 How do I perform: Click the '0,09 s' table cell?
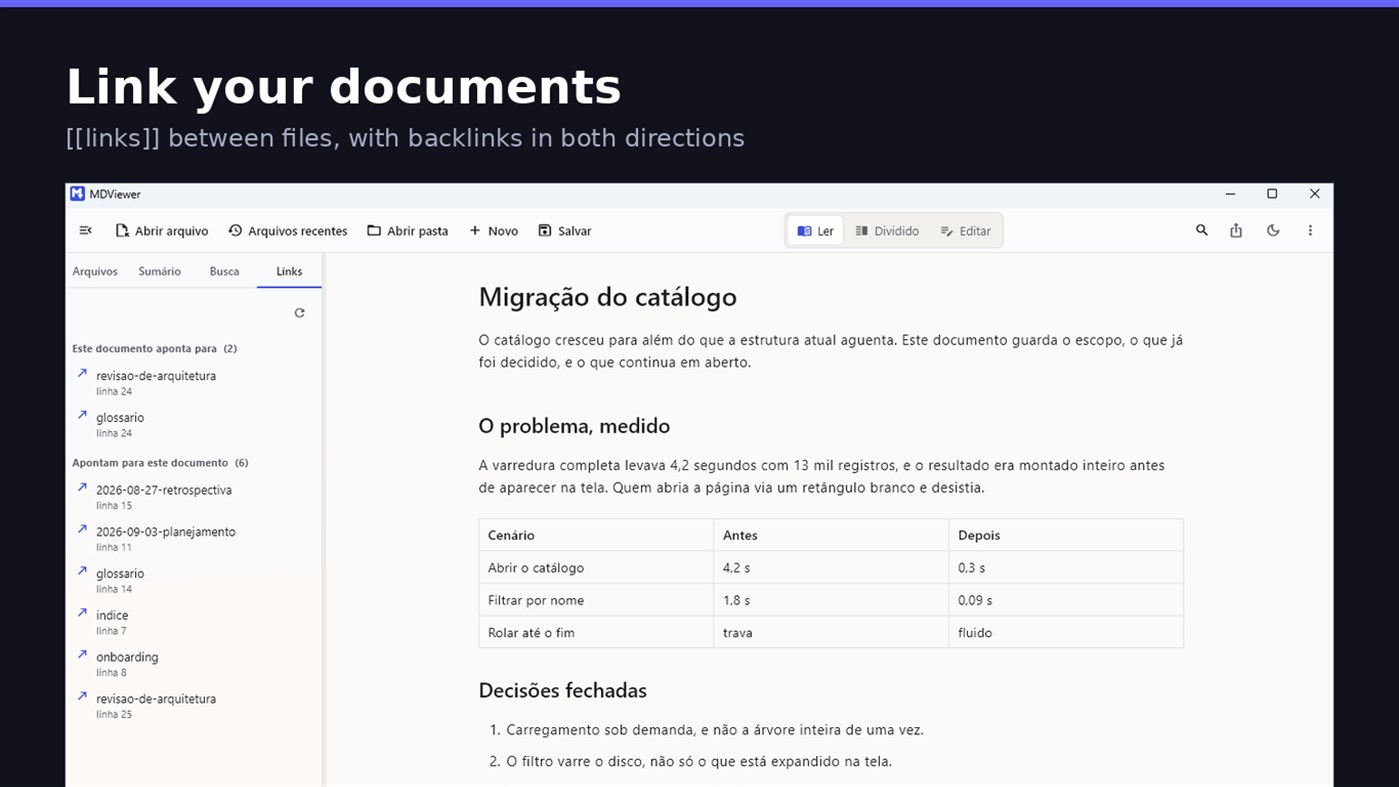tap(1066, 600)
